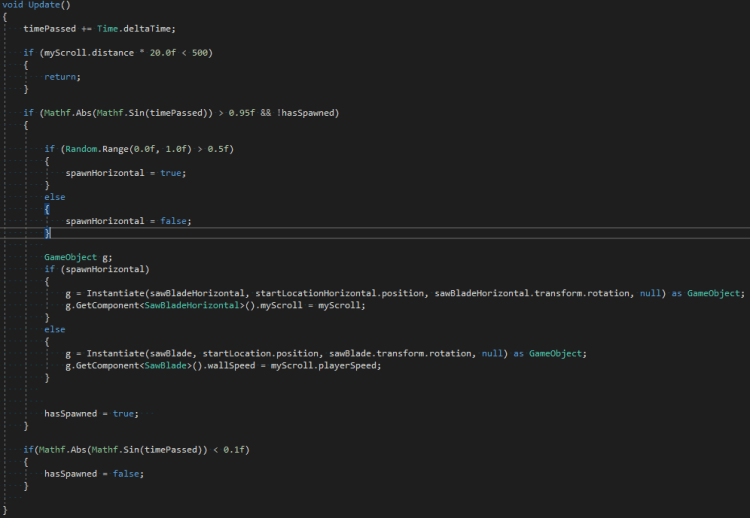The height and width of the screenshot is (518, 750).
Task: Click false in spawnHorizontal assignment
Action: (174, 221)
